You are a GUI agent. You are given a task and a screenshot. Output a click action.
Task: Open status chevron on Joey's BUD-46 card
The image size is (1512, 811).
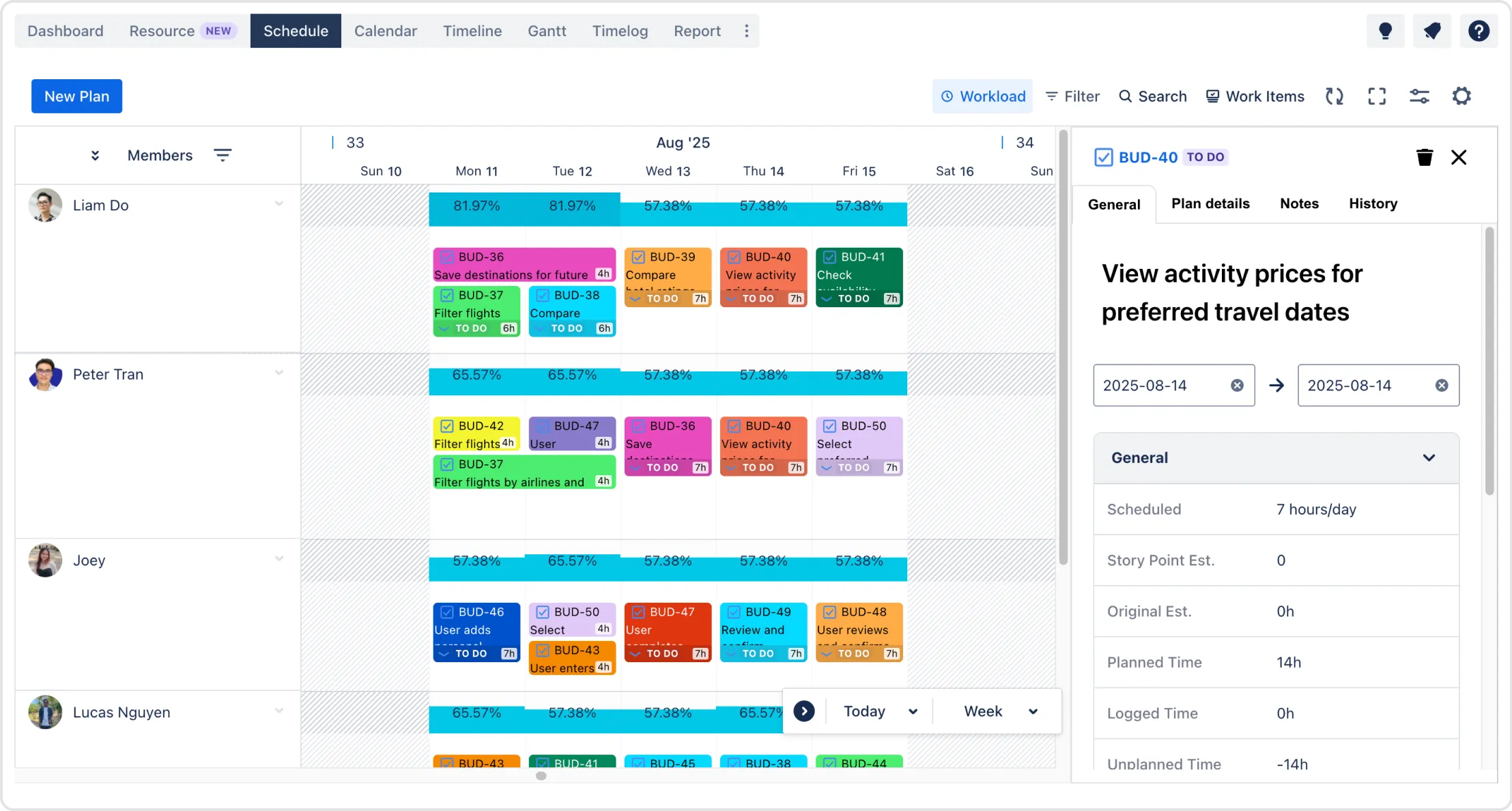point(444,654)
